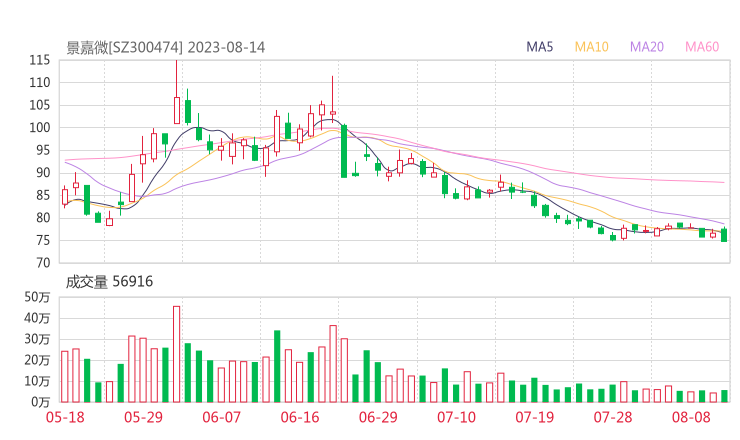The width and height of the screenshot is (740, 440).
Task: Click the 06-29 date axis label
Action: point(378,417)
